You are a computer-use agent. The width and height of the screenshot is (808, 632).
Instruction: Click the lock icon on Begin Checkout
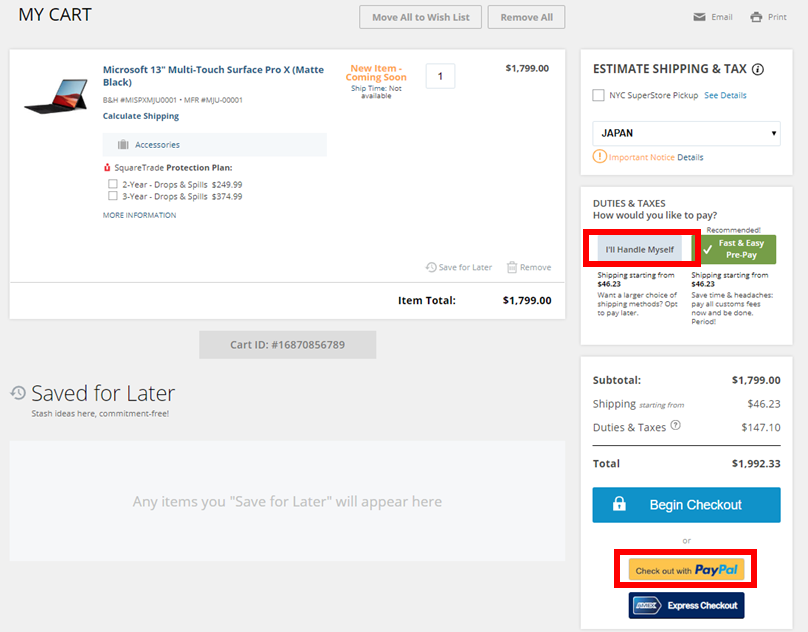click(619, 503)
